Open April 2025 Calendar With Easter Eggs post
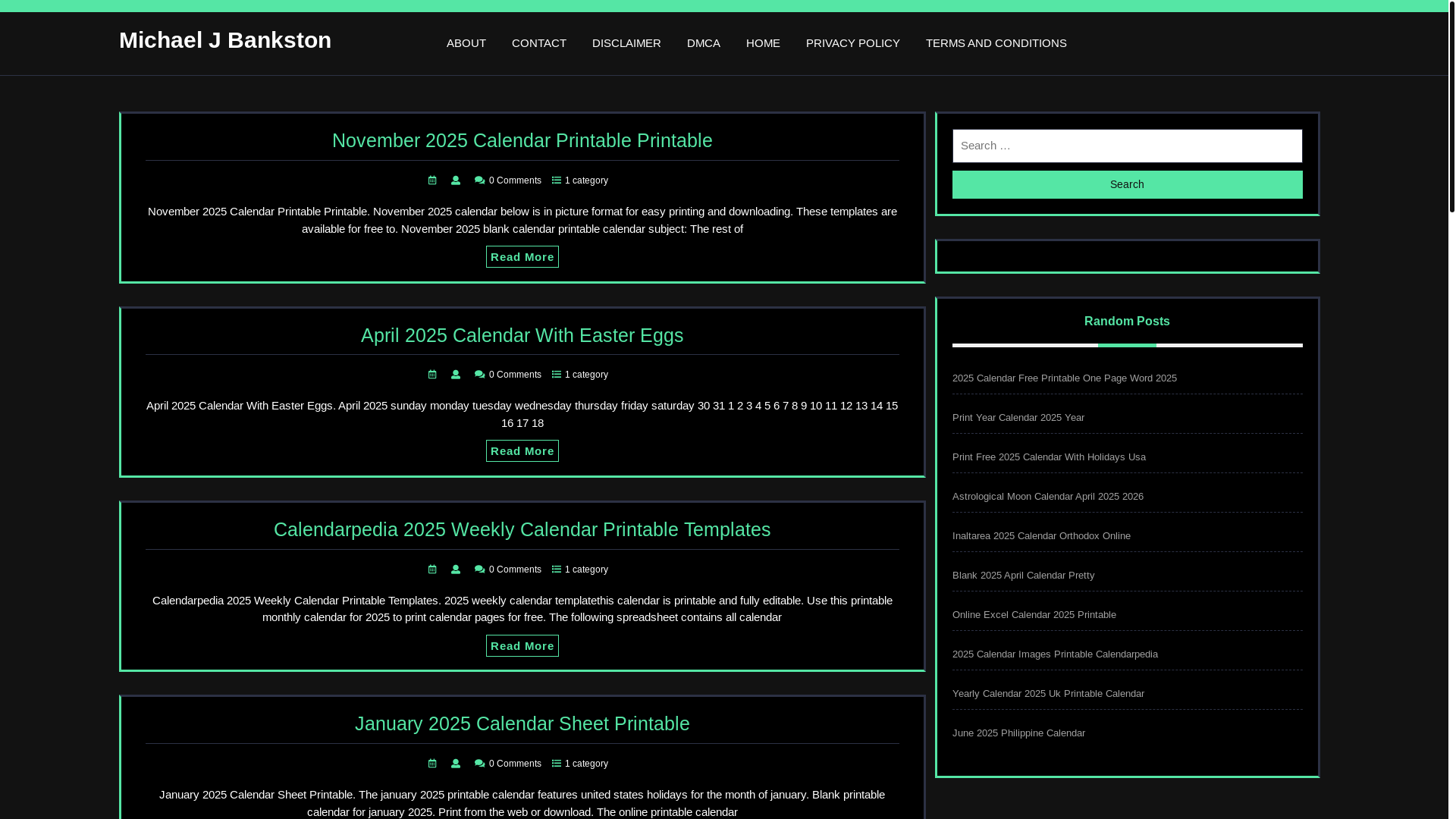The height and width of the screenshot is (819, 1456). [522, 335]
